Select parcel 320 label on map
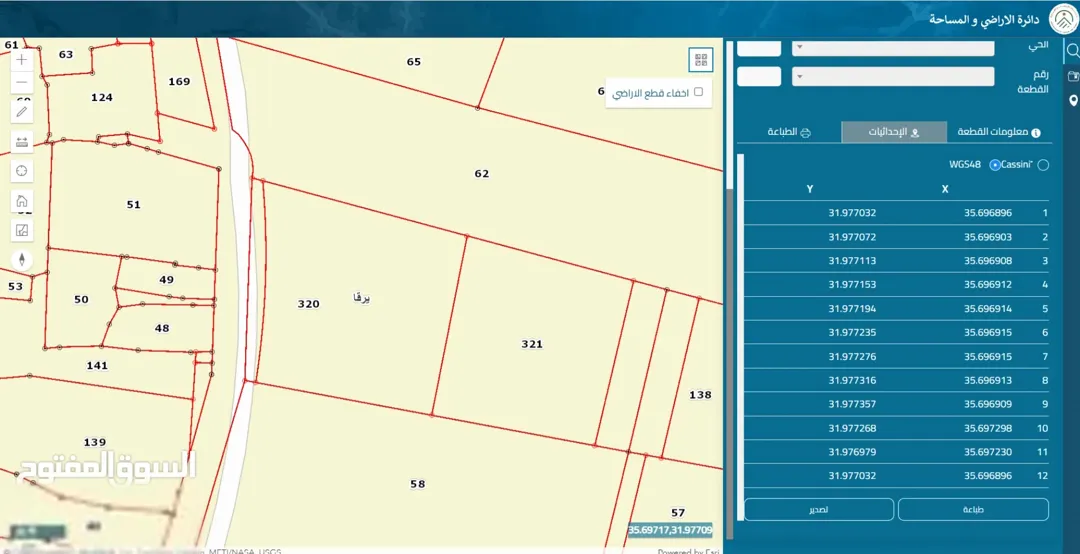This screenshot has height=554, width=1080. [309, 304]
